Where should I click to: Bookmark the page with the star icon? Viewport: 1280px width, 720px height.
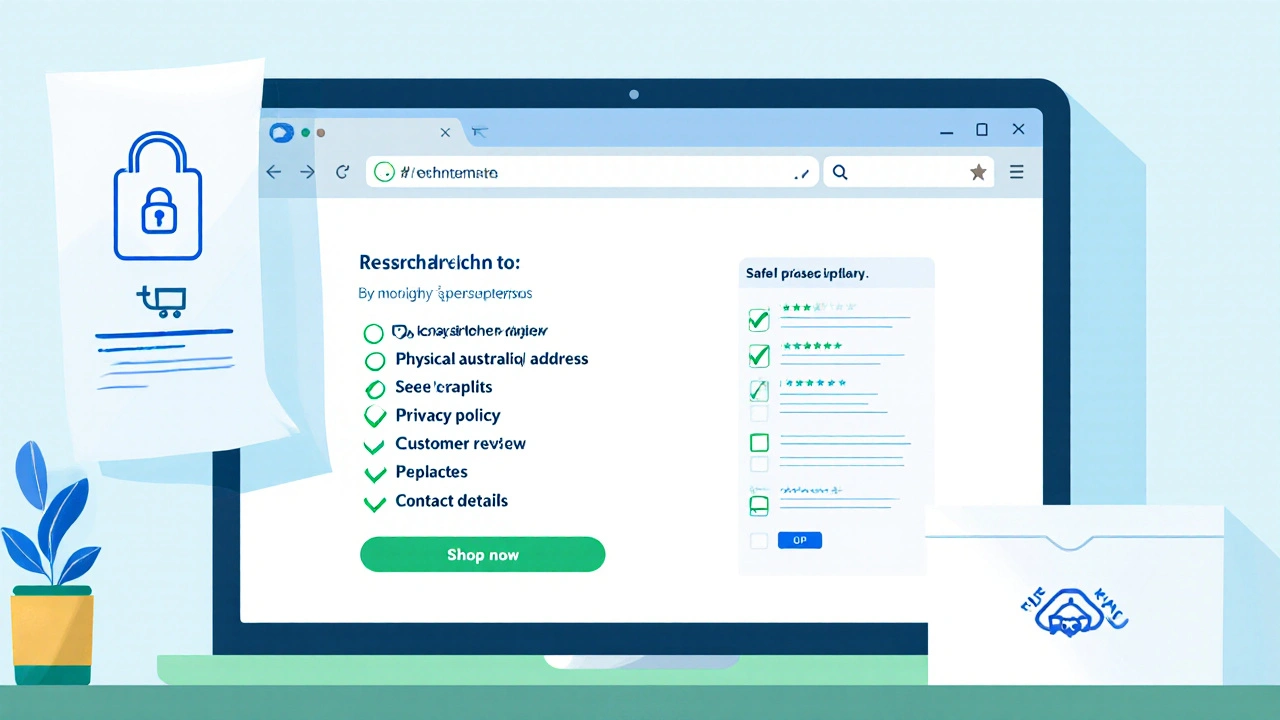978,172
